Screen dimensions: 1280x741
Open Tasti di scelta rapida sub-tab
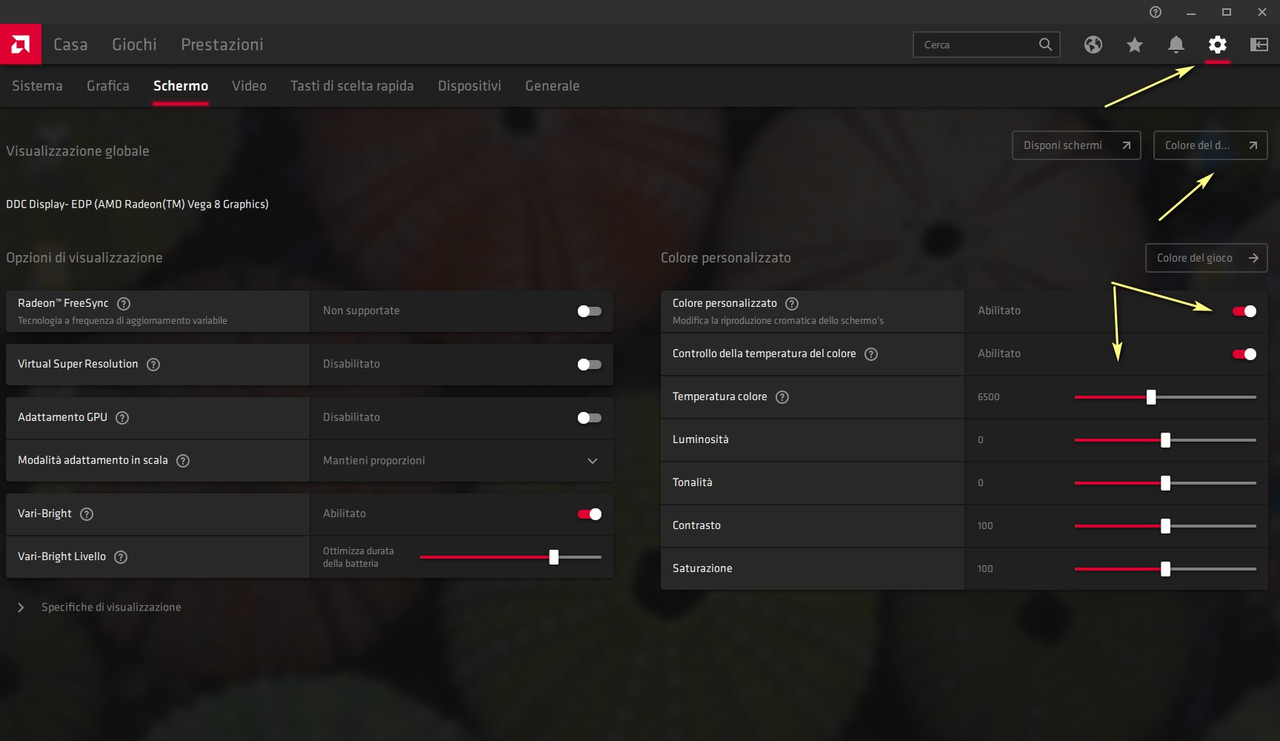pos(352,86)
